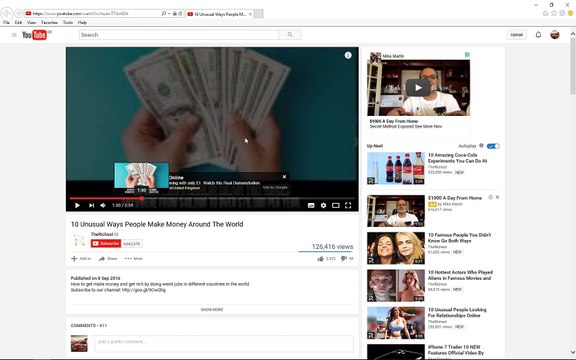Open the browser Tools menu
Viewport: 576px width, 360px height.
(68, 22)
